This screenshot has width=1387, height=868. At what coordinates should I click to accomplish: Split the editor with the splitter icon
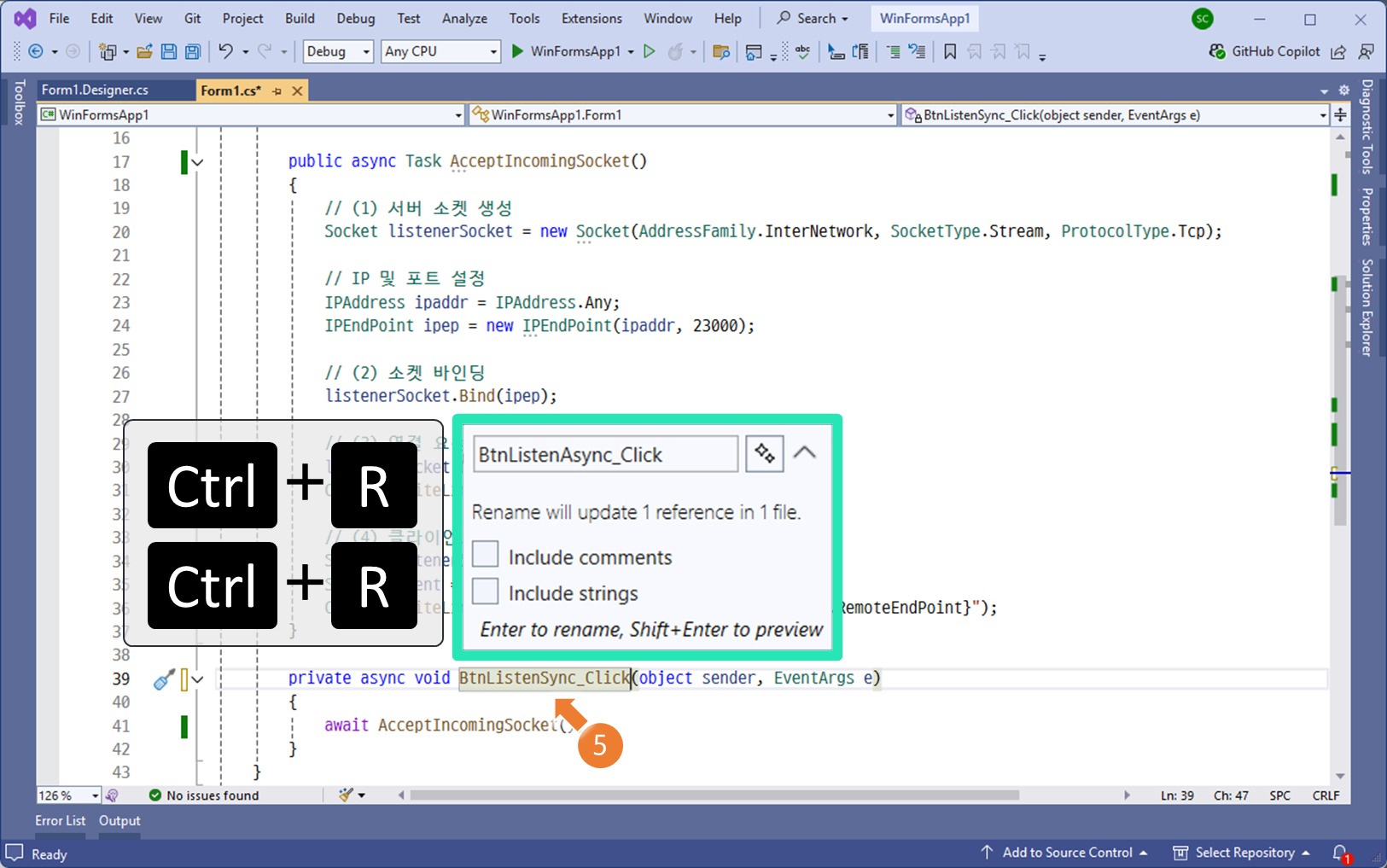pyautogui.click(x=1341, y=114)
